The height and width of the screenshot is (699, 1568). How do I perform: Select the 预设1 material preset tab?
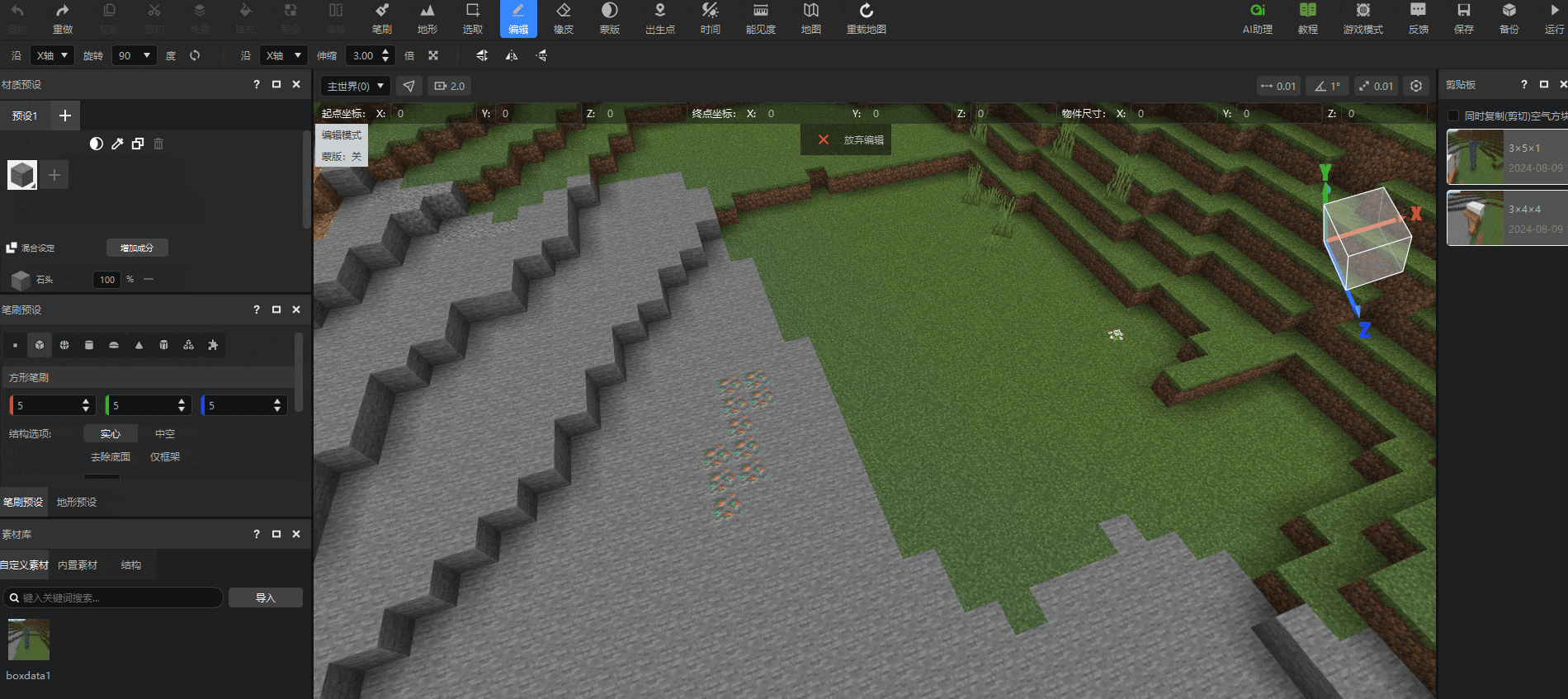click(x=25, y=116)
